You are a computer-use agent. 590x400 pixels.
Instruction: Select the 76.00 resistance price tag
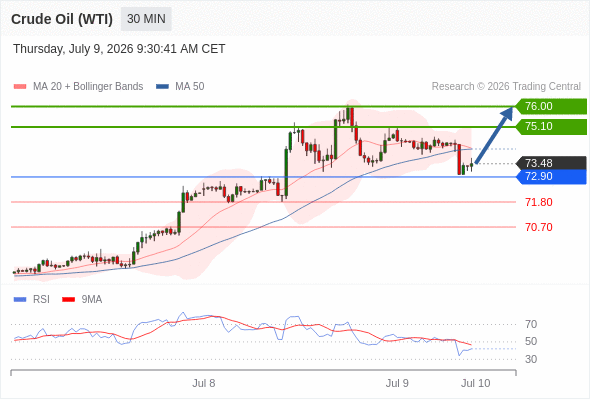[551, 106]
